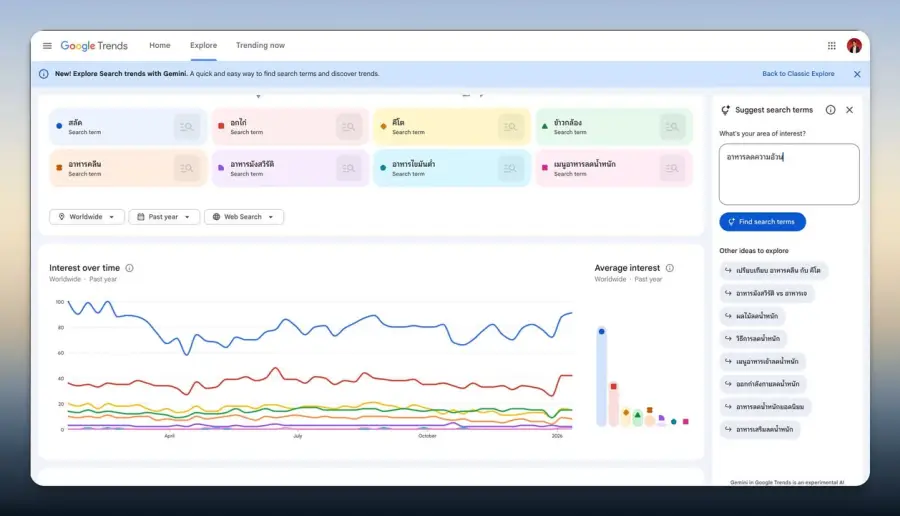
Task: Open the Web Search type dropdown
Action: (244, 217)
